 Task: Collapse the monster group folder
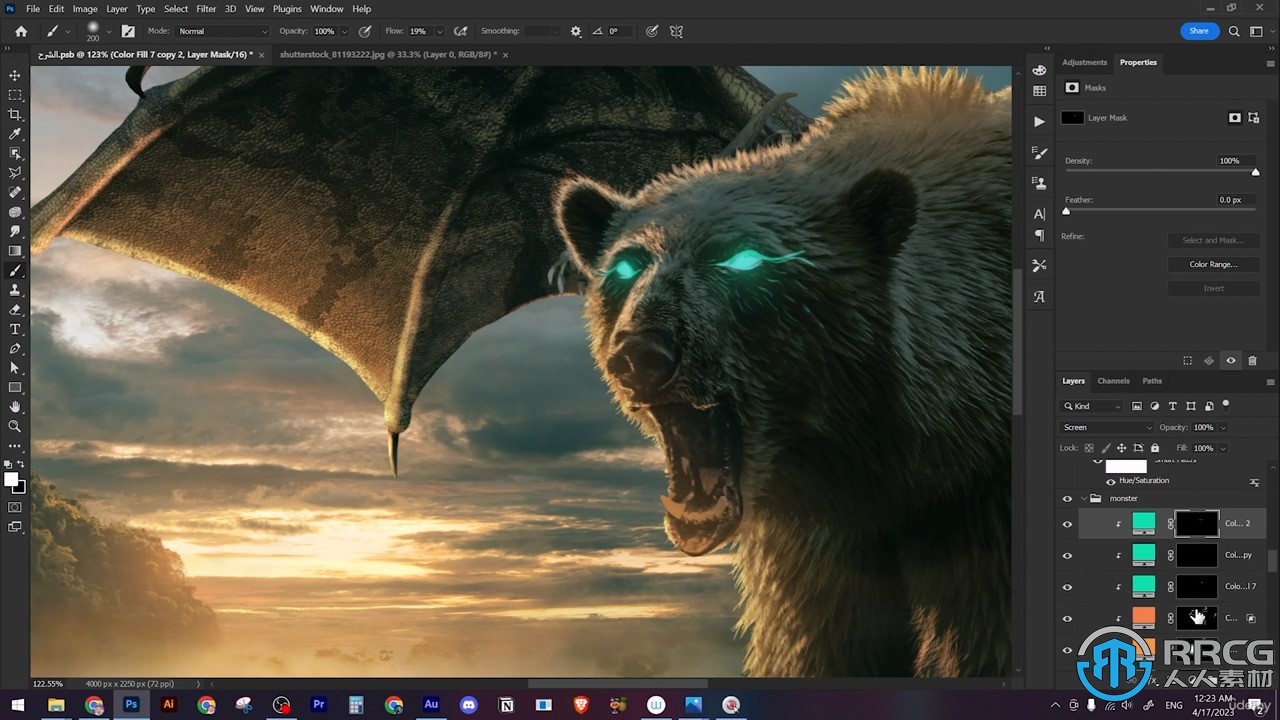[x=1083, y=498]
